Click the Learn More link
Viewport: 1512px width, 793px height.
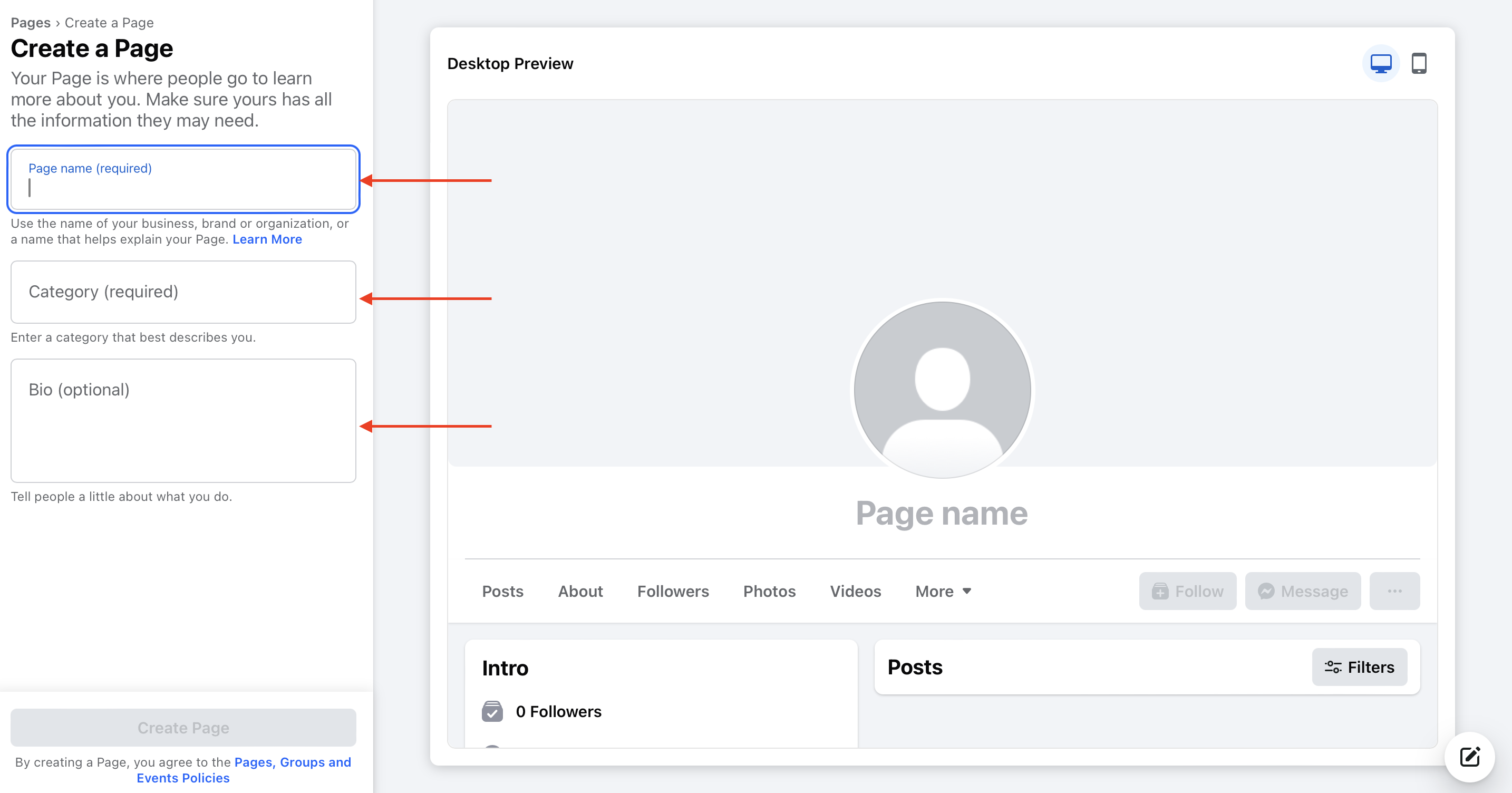point(267,239)
